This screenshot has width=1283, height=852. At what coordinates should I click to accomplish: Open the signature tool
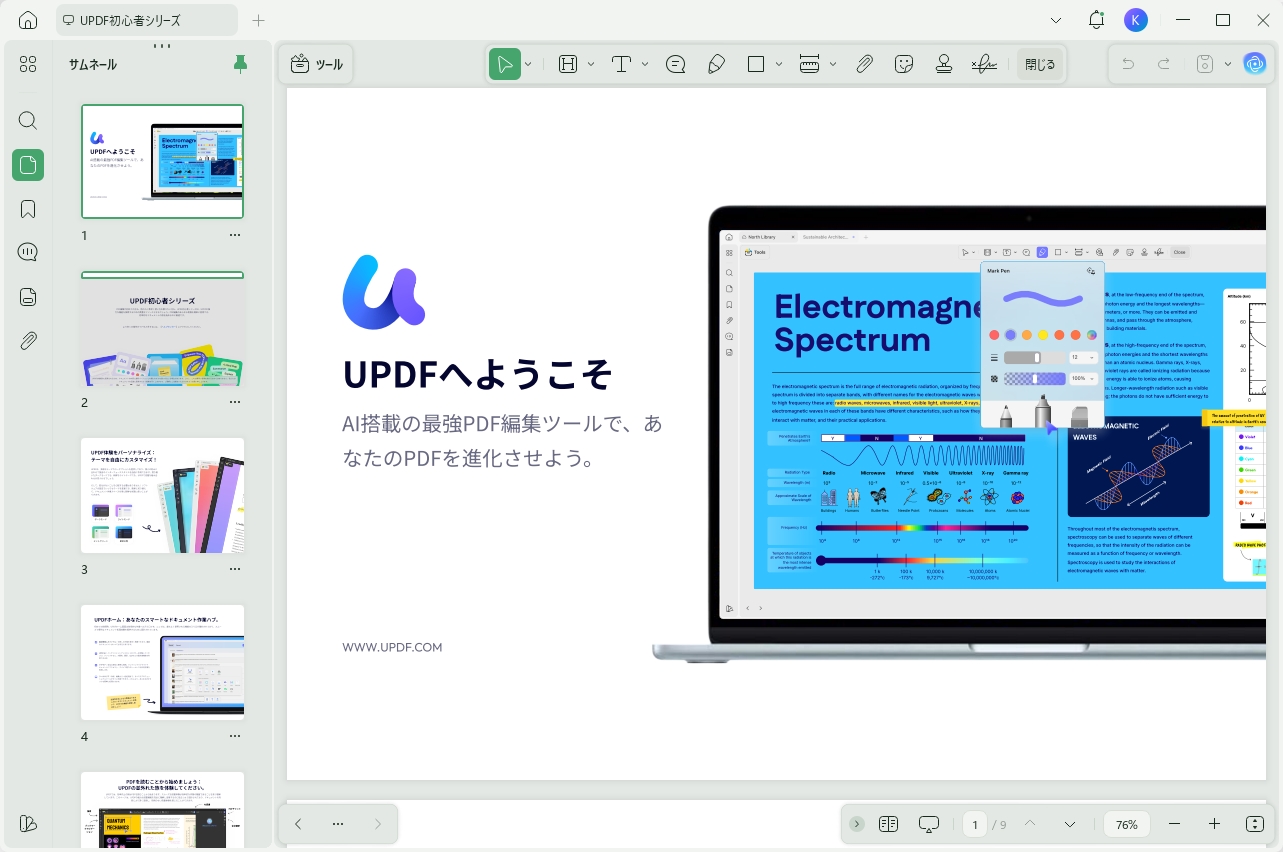pyautogui.click(x=984, y=64)
